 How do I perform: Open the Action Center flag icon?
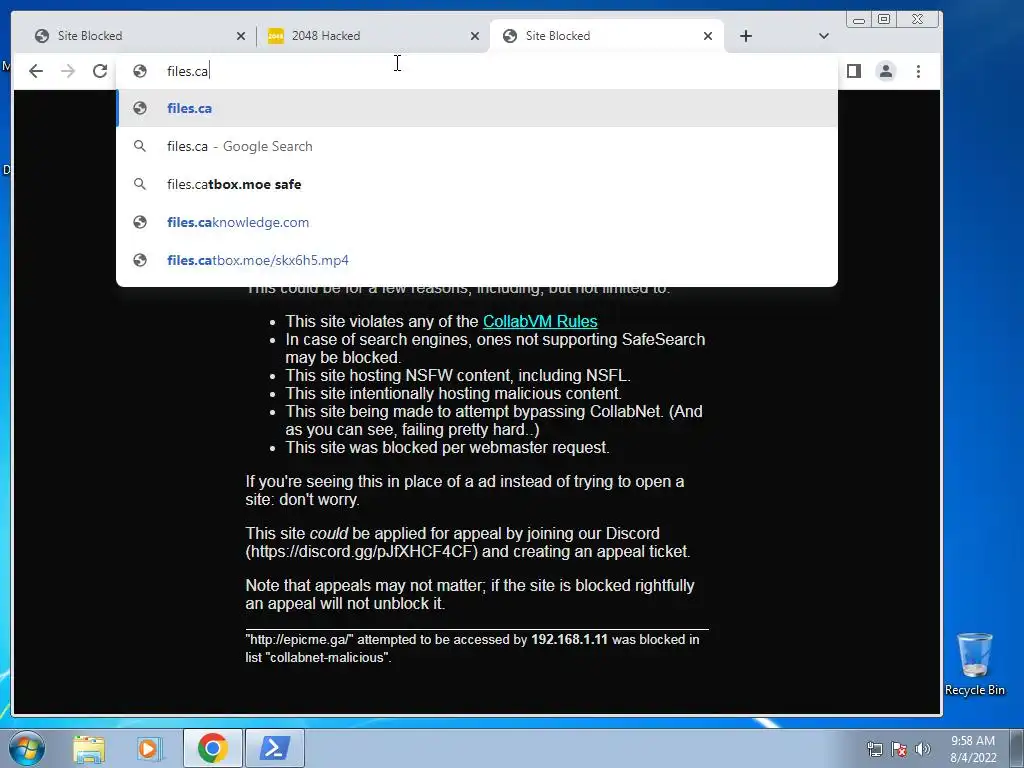click(899, 749)
